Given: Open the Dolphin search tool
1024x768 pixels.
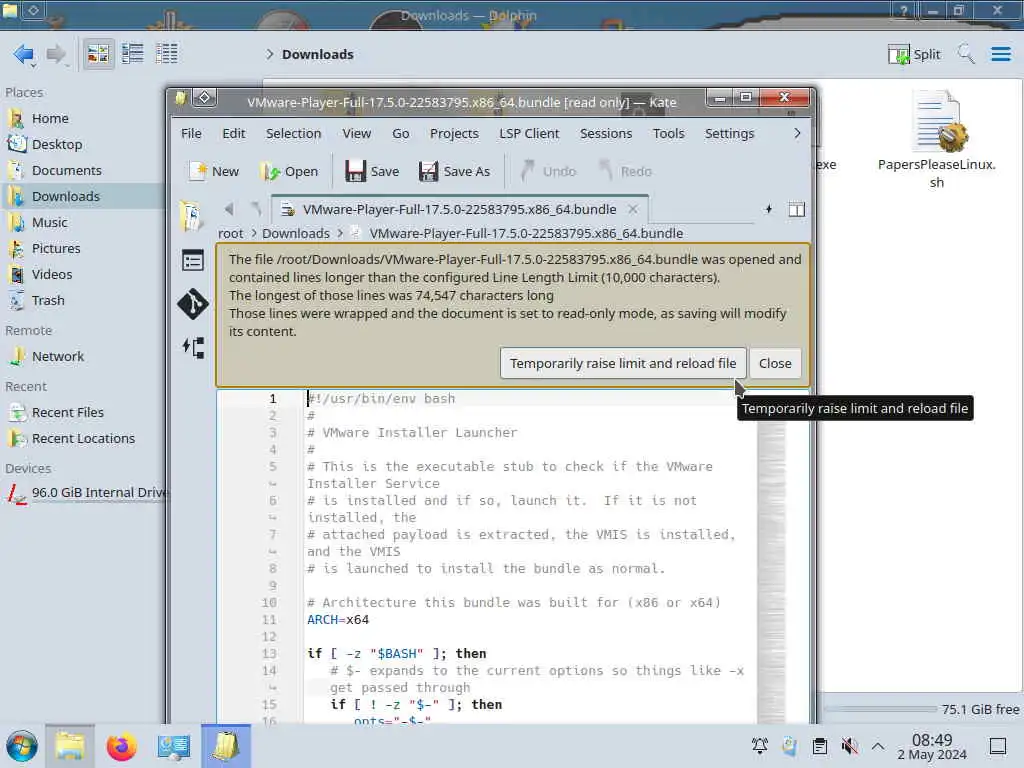Looking at the screenshot, I should [x=966, y=54].
